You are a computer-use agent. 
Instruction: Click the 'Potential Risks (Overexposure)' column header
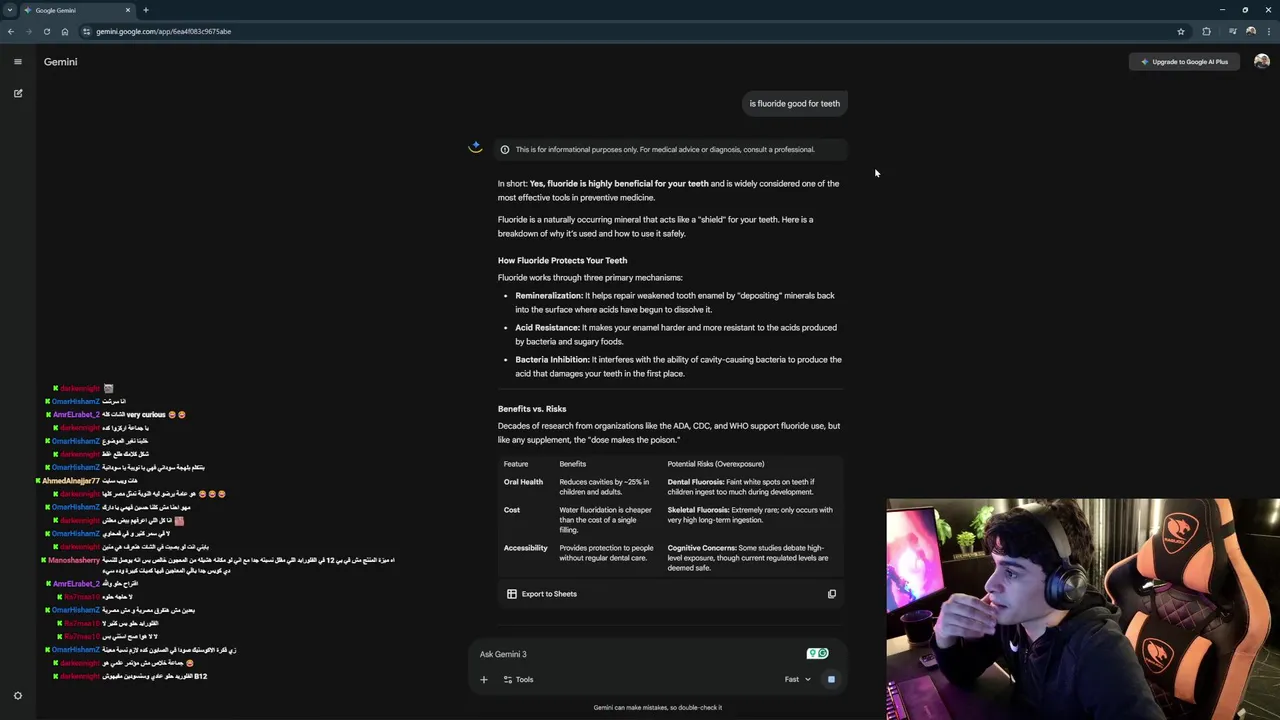[716, 464]
